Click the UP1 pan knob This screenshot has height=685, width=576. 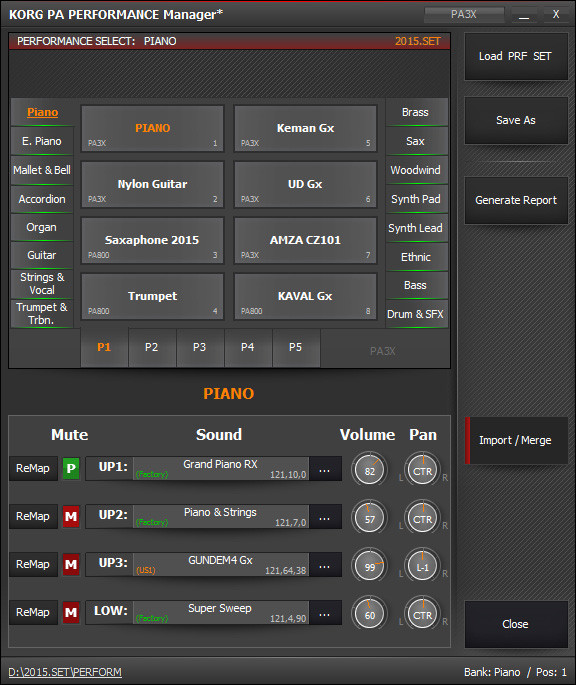(423, 471)
